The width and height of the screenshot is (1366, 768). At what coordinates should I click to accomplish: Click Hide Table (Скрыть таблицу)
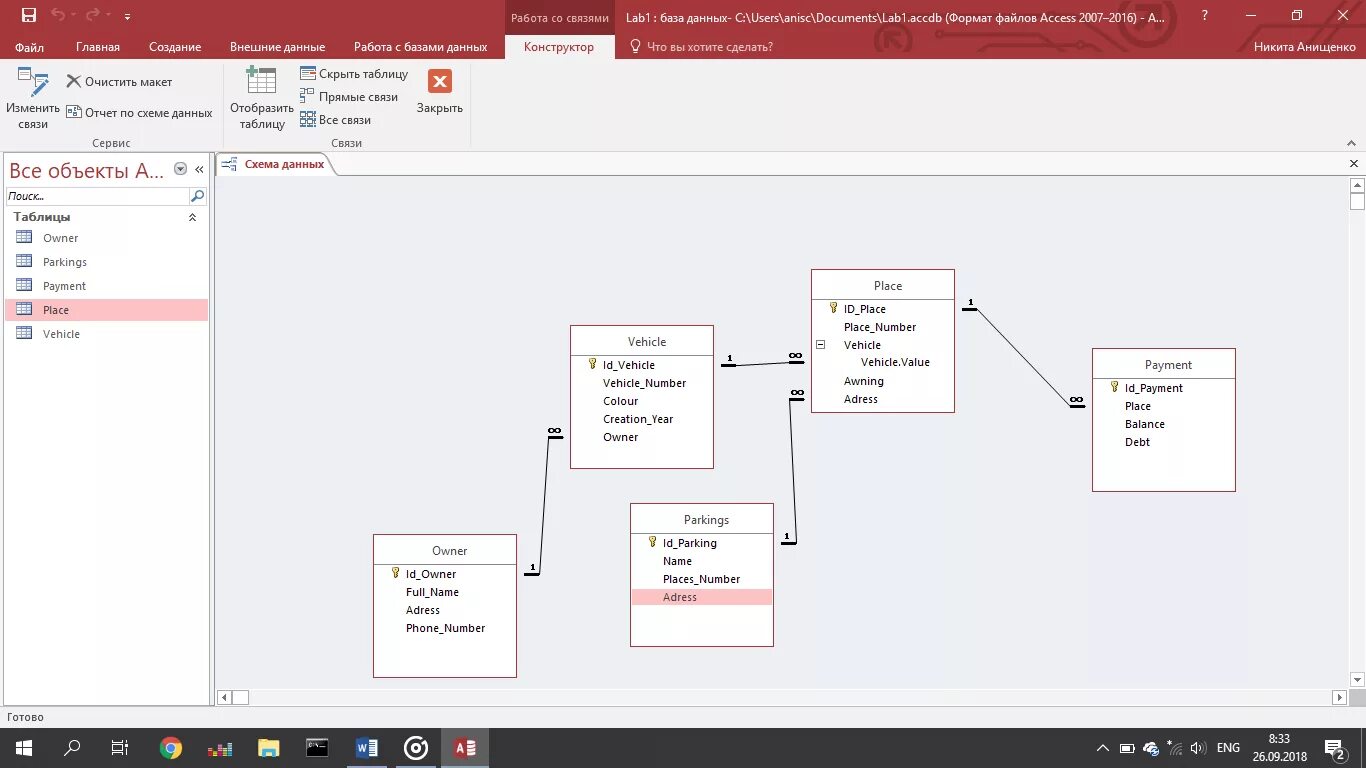(354, 74)
